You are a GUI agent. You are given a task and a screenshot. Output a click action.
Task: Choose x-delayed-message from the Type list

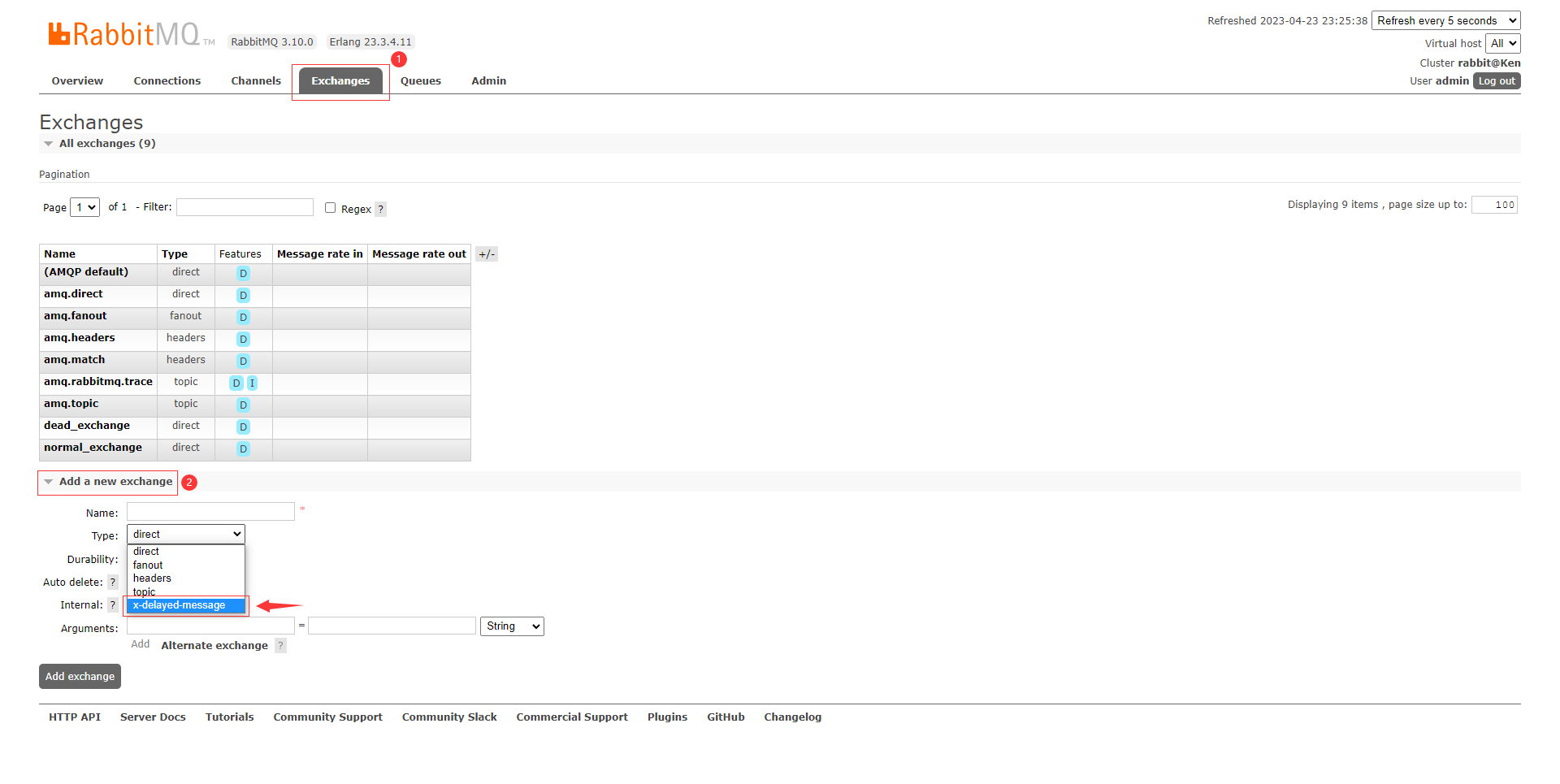[186, 605]
